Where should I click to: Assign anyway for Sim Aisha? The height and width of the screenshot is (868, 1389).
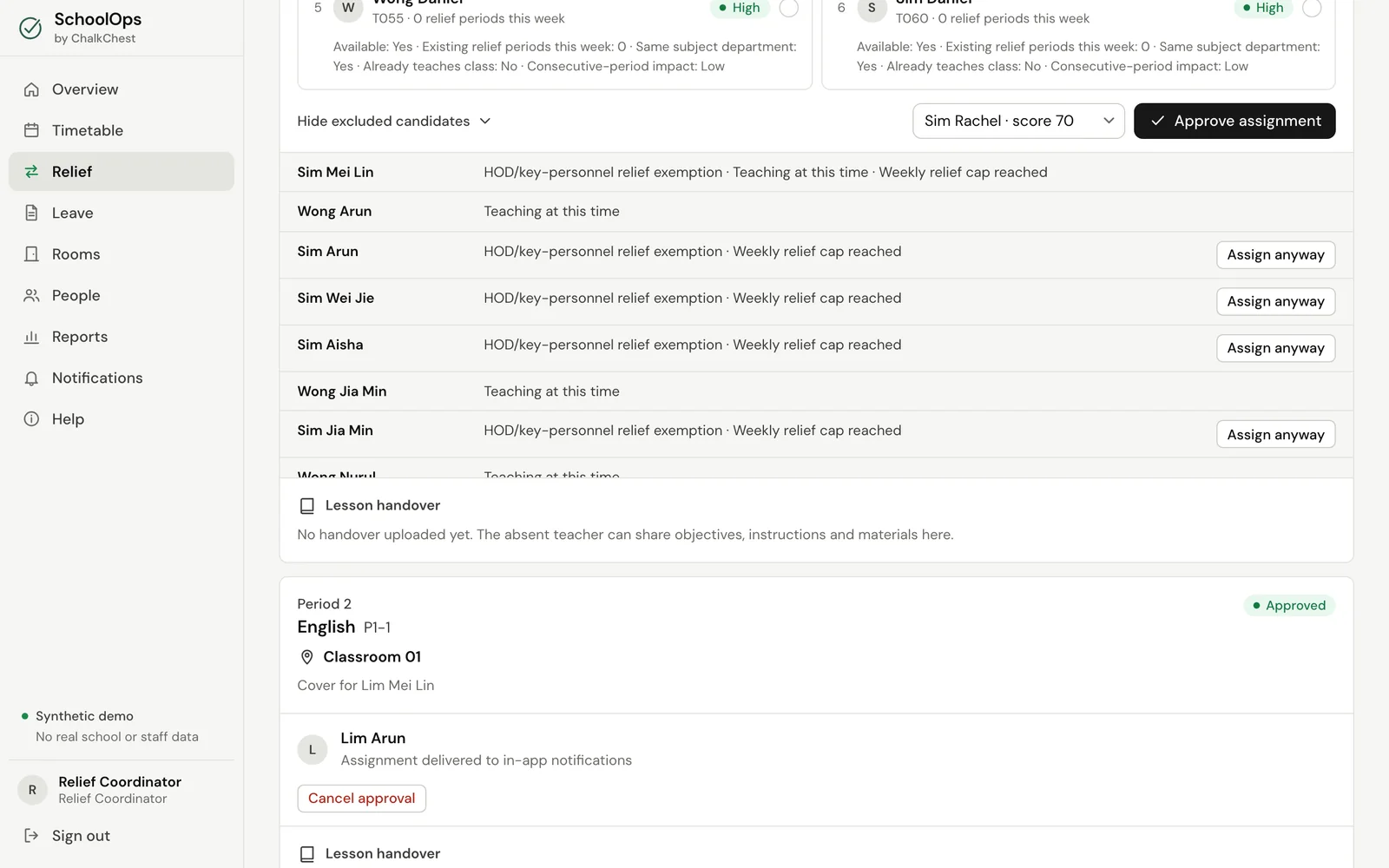[x=1275, y=348]
